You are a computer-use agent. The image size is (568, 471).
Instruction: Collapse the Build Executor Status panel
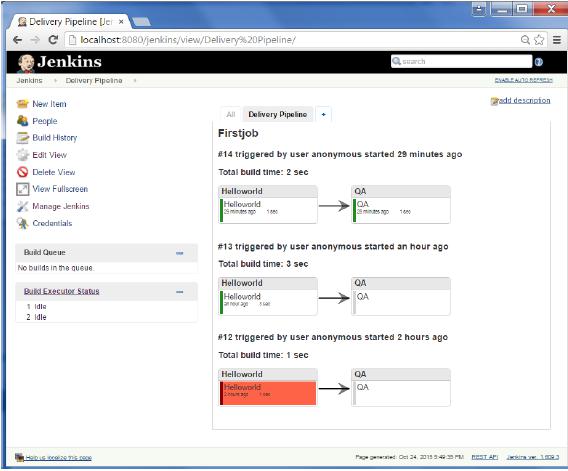(x=180, y=292)
